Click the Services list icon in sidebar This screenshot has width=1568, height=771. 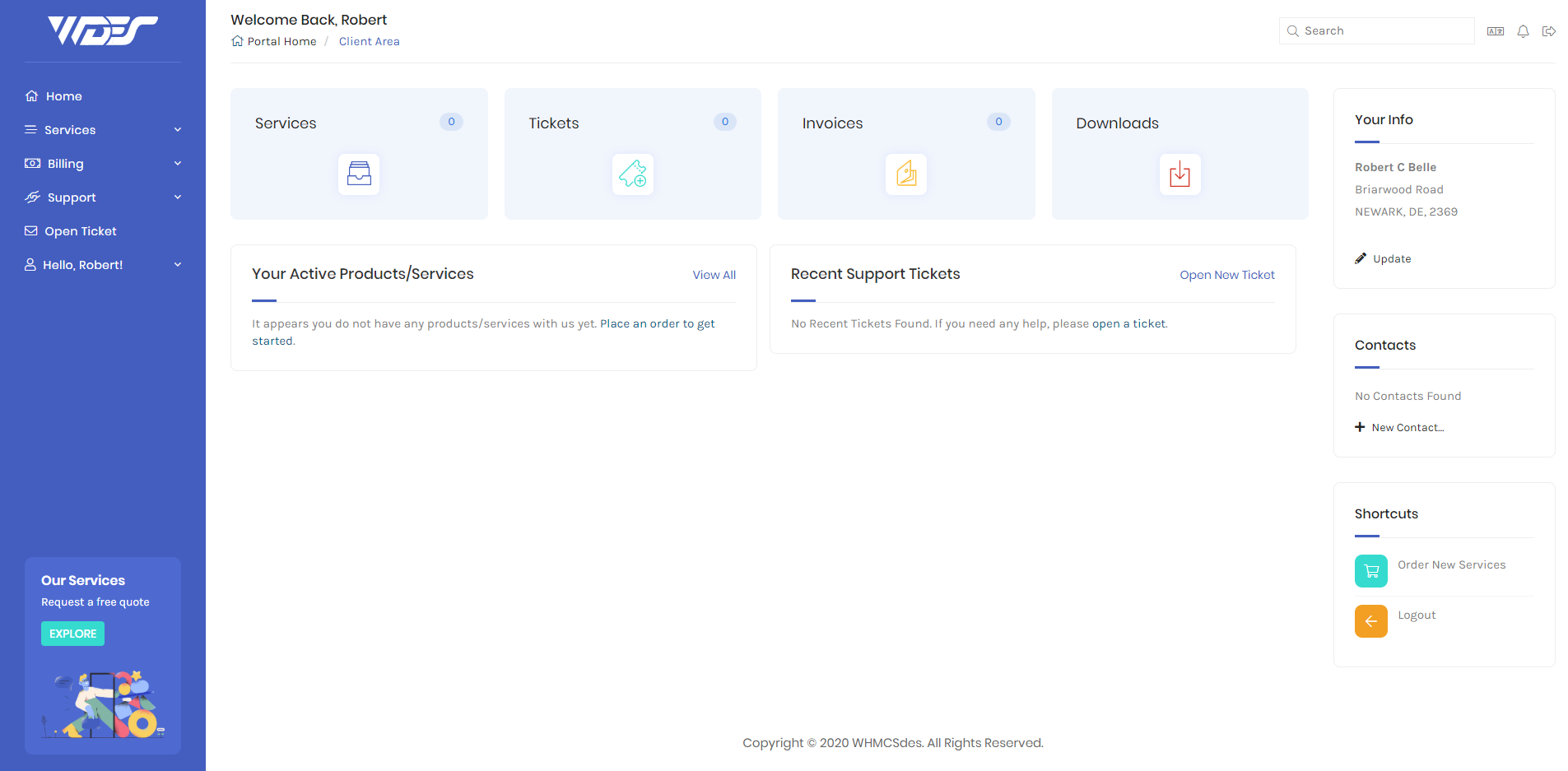pyautogui.click(x=30, y=130)
